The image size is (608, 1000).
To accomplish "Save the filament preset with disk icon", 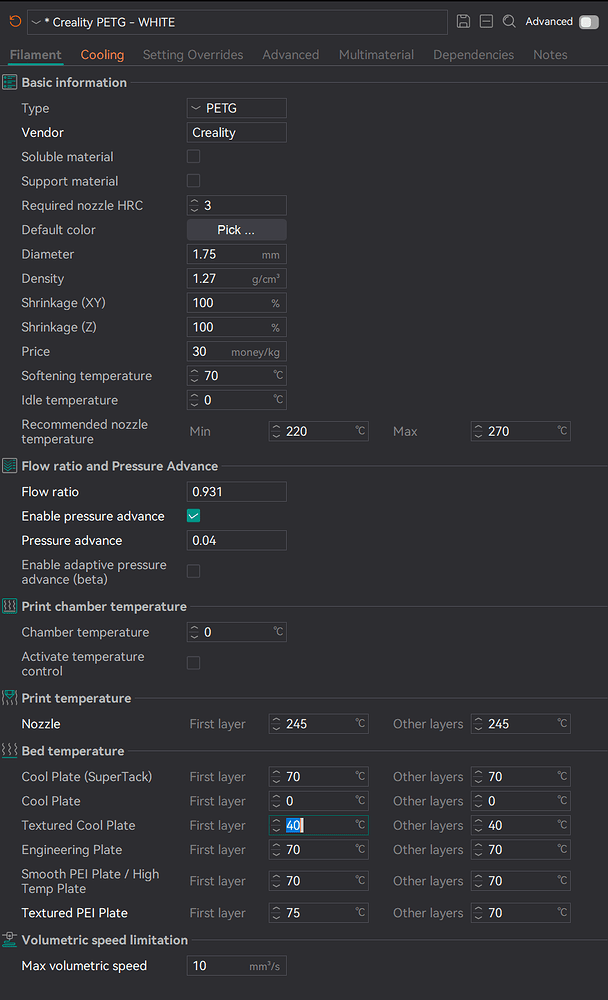I will click(463, 22).
